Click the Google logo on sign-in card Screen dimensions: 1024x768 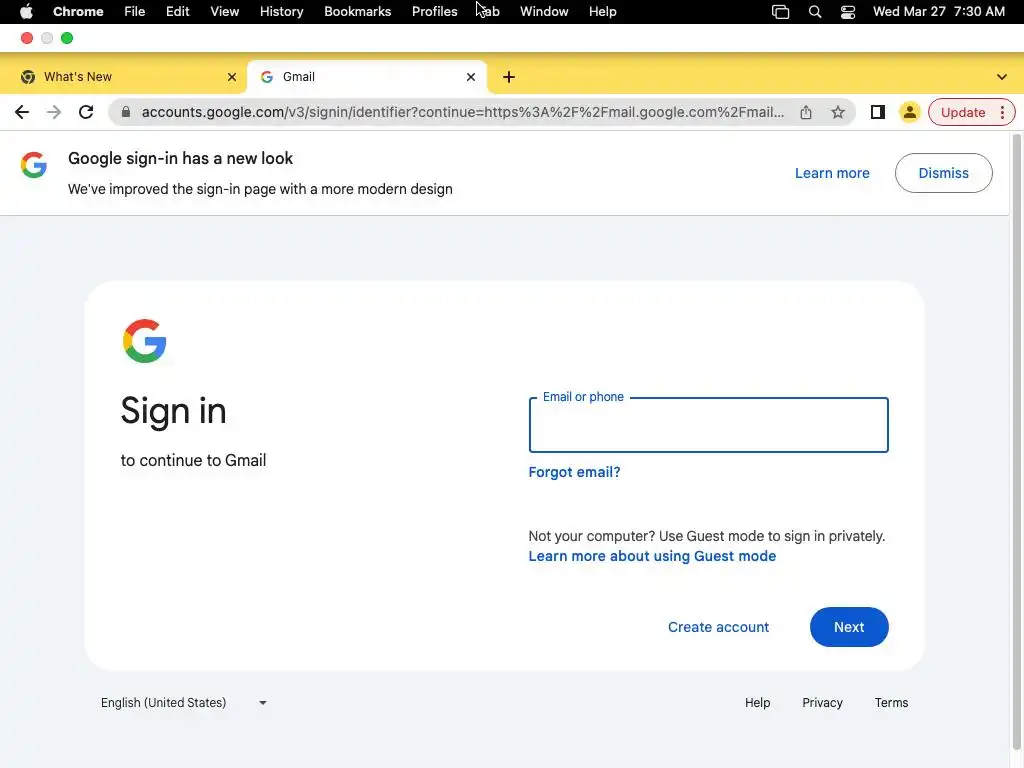(144, 341)
